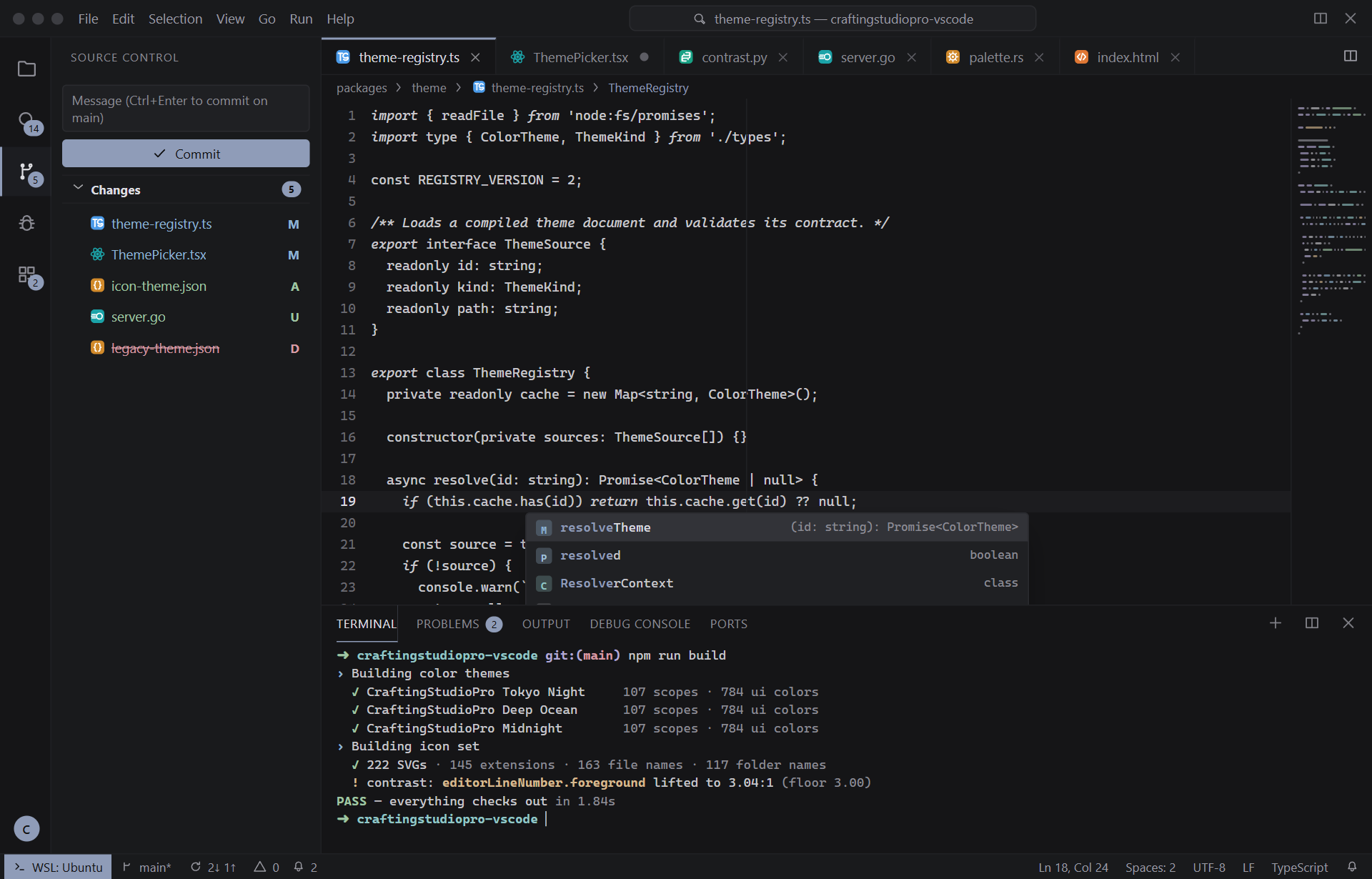Open server.go in the Changes list
1372x879 pixels.
tap(186, 317)
